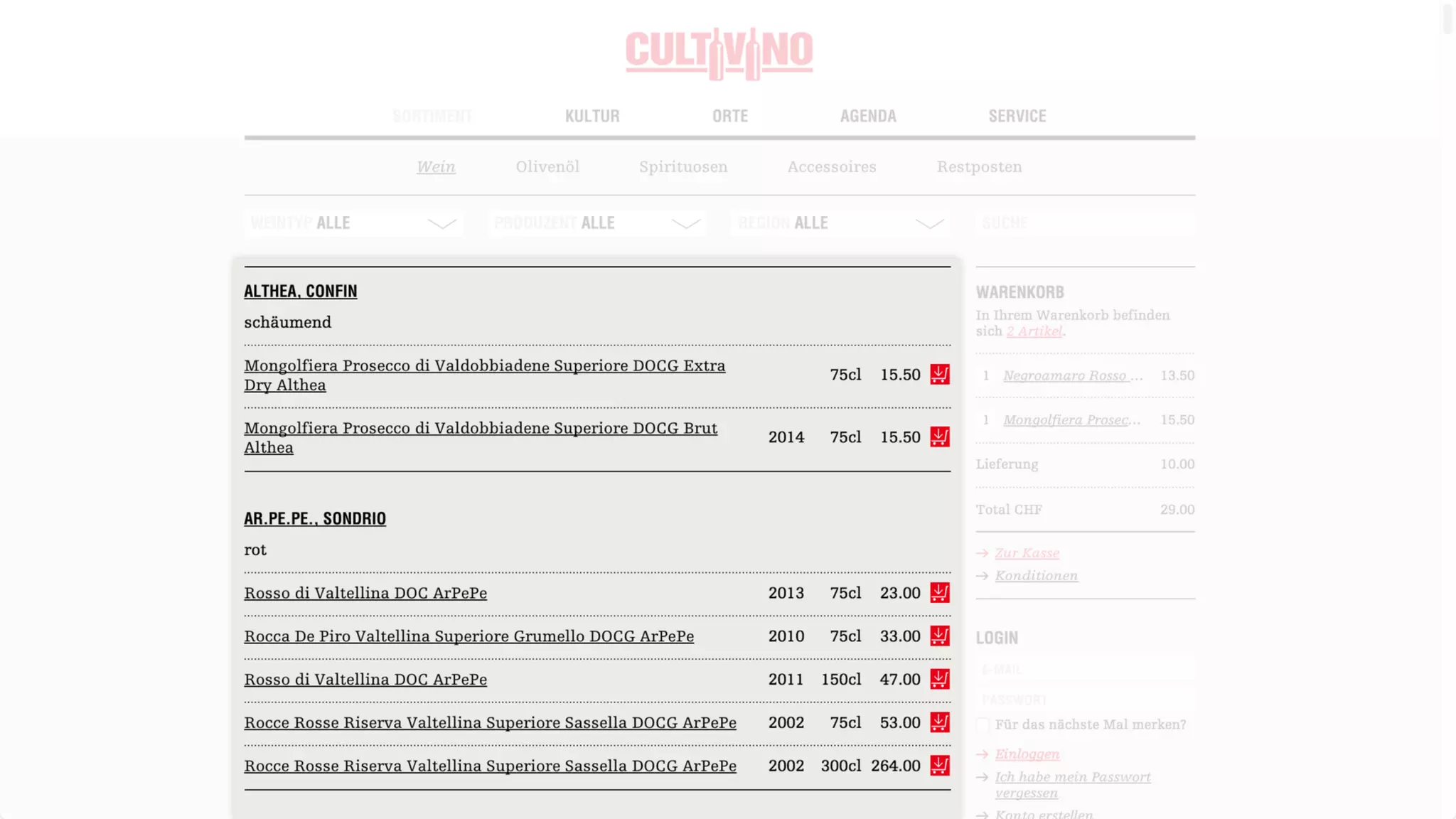
Task: Select the Spirituosen category tab
Action: 683,167
